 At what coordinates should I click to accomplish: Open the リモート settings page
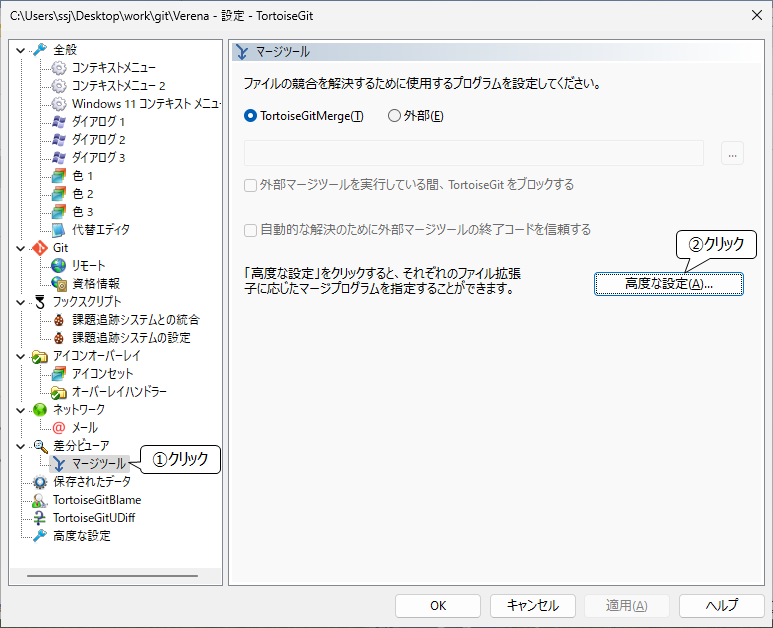[89, 266]
